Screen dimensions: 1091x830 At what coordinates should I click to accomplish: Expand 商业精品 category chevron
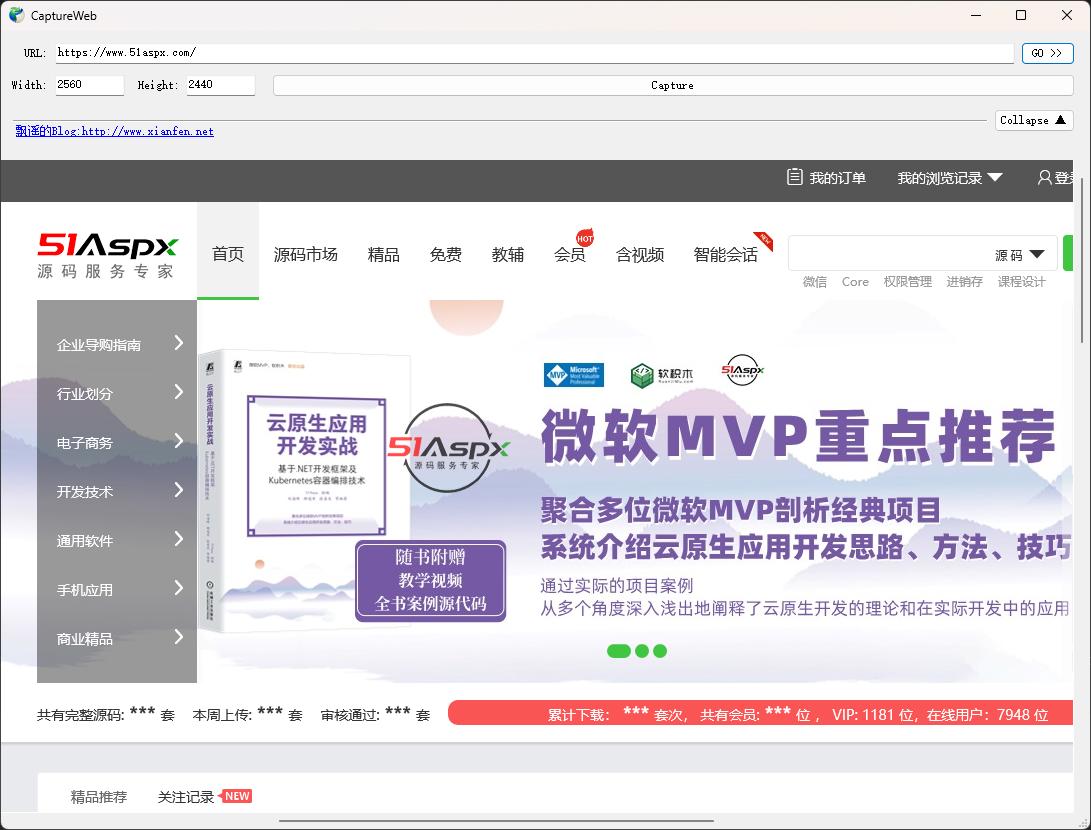[x=179, y=637]
